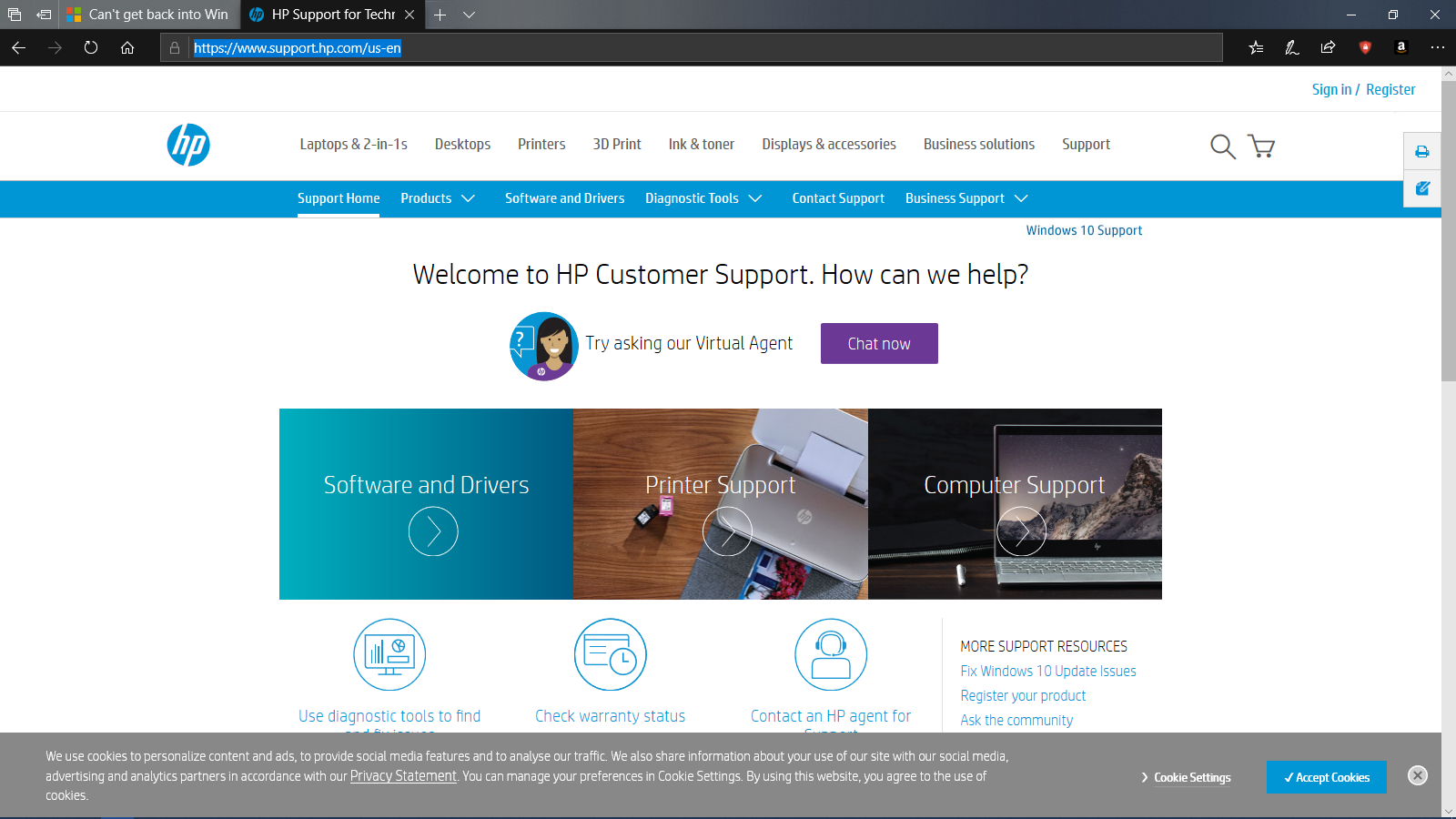Open Desktops menu
The width and height of the screenshot is (1456, 819).
click(x=462, y=145)
